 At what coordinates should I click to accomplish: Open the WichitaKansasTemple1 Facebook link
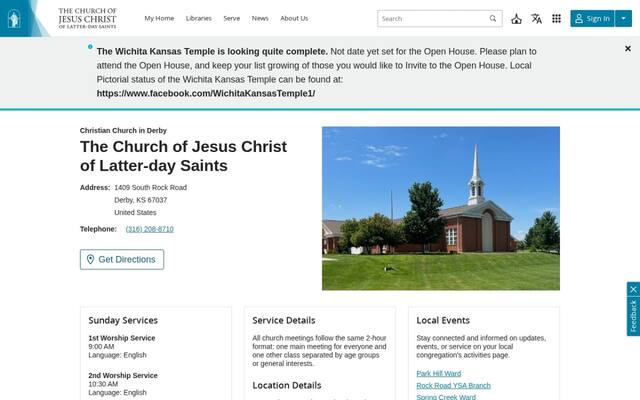[206, 93]
